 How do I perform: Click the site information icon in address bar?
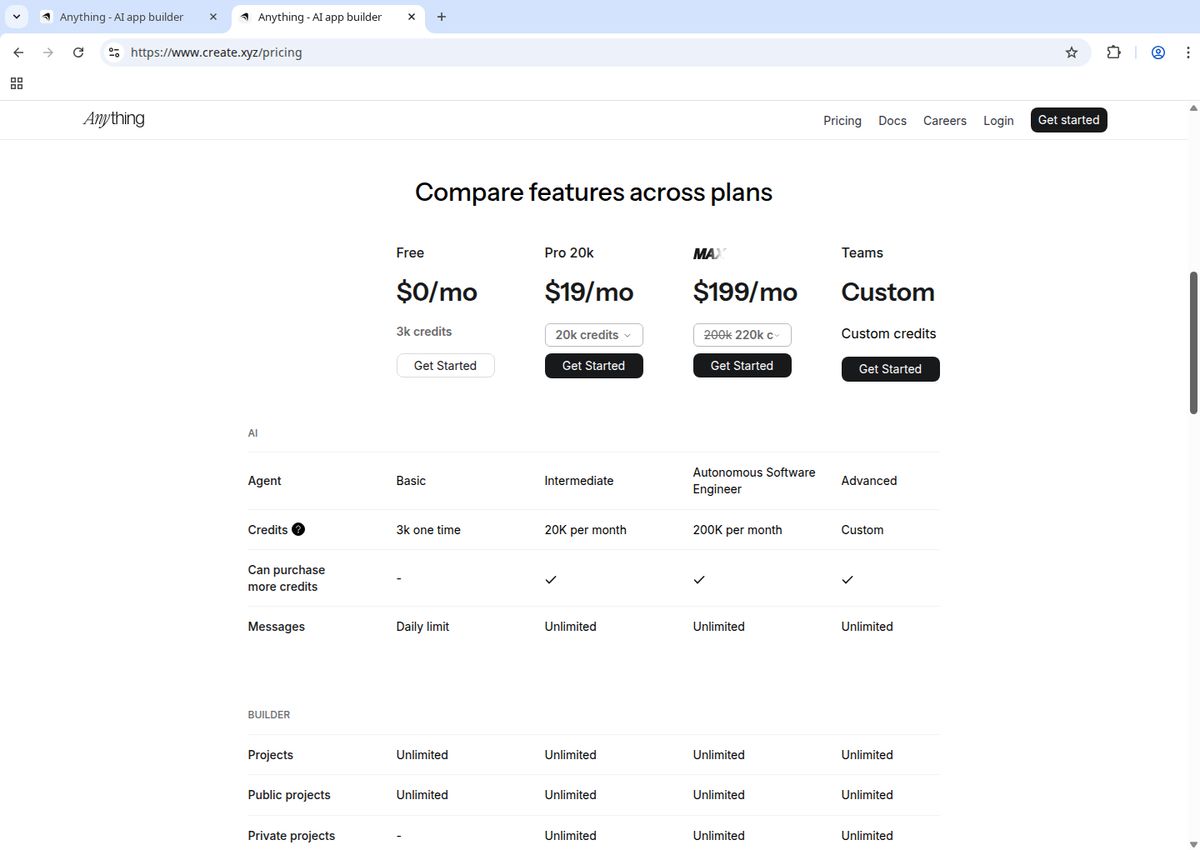point(114,52)
